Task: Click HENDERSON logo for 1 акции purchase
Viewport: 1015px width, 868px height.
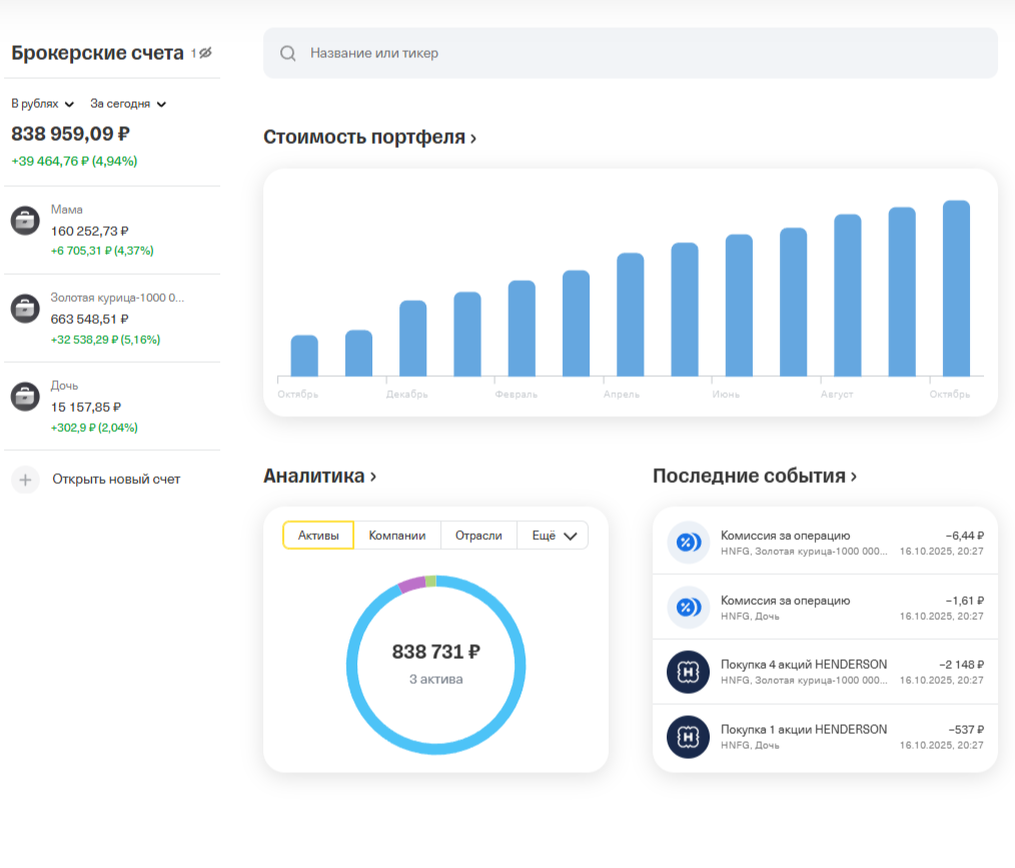Action: point(688,737)
